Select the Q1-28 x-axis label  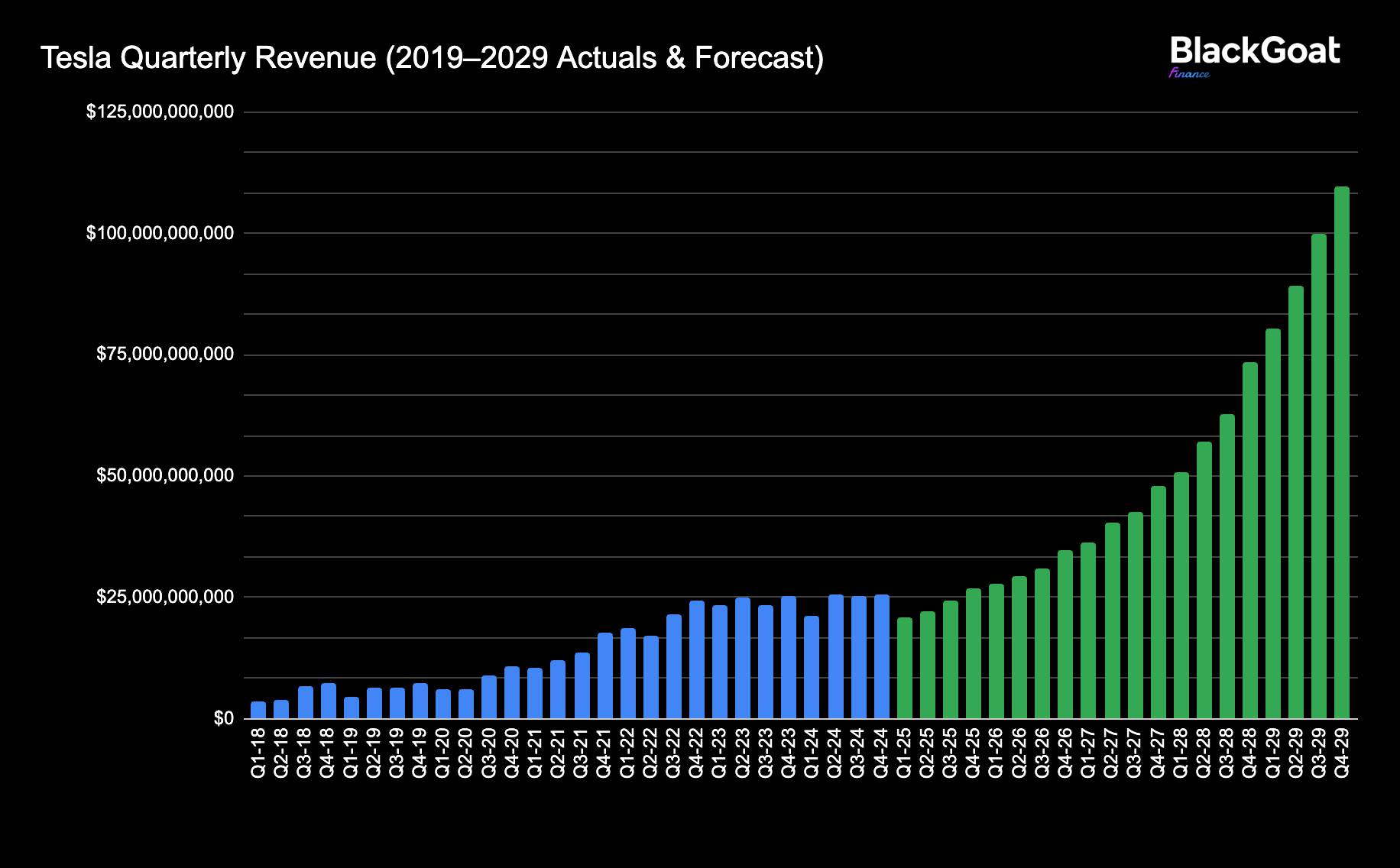1181,753
